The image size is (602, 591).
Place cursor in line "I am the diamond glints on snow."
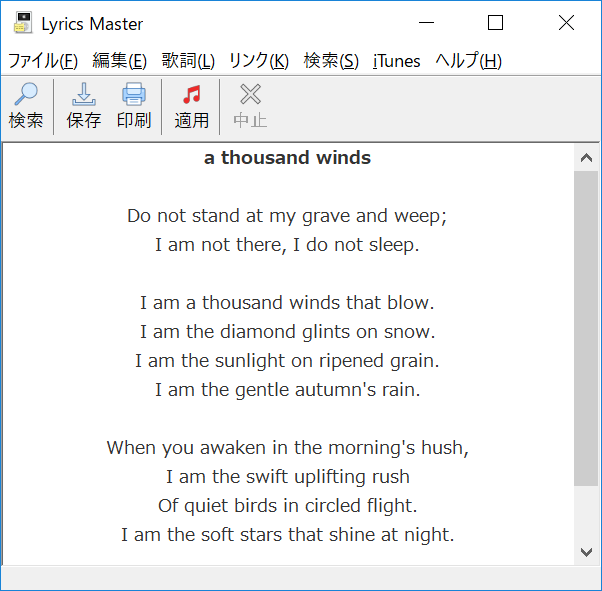pos(287,332)
